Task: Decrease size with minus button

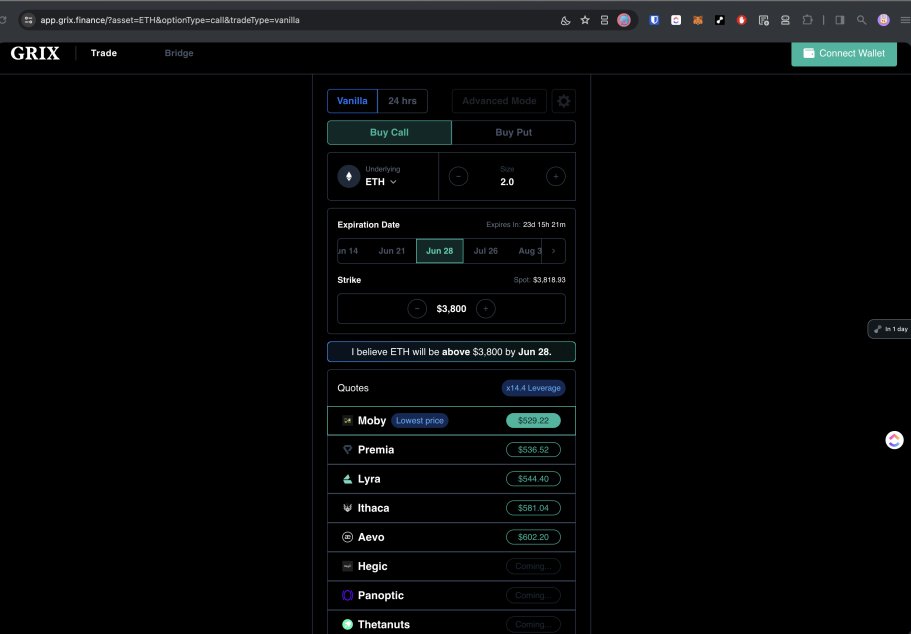Action: point(458,177)
